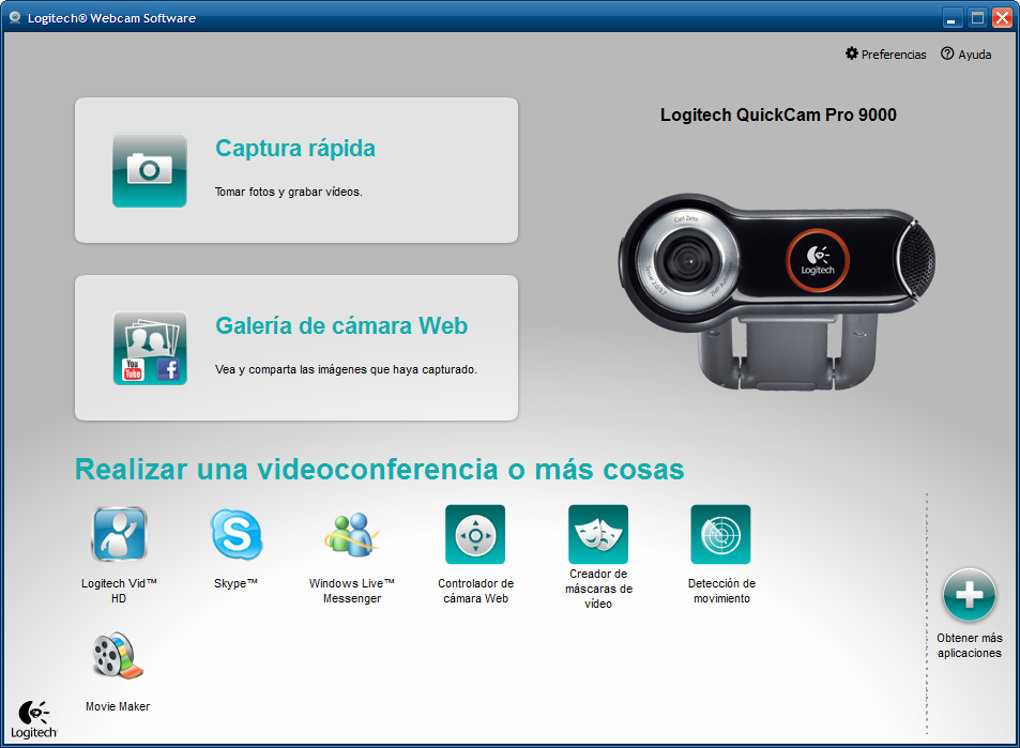The height and width of the screenshot is (748, 1020).
Task: Maximize the Logitech Webcam Software window
Action: pos(977,18)
